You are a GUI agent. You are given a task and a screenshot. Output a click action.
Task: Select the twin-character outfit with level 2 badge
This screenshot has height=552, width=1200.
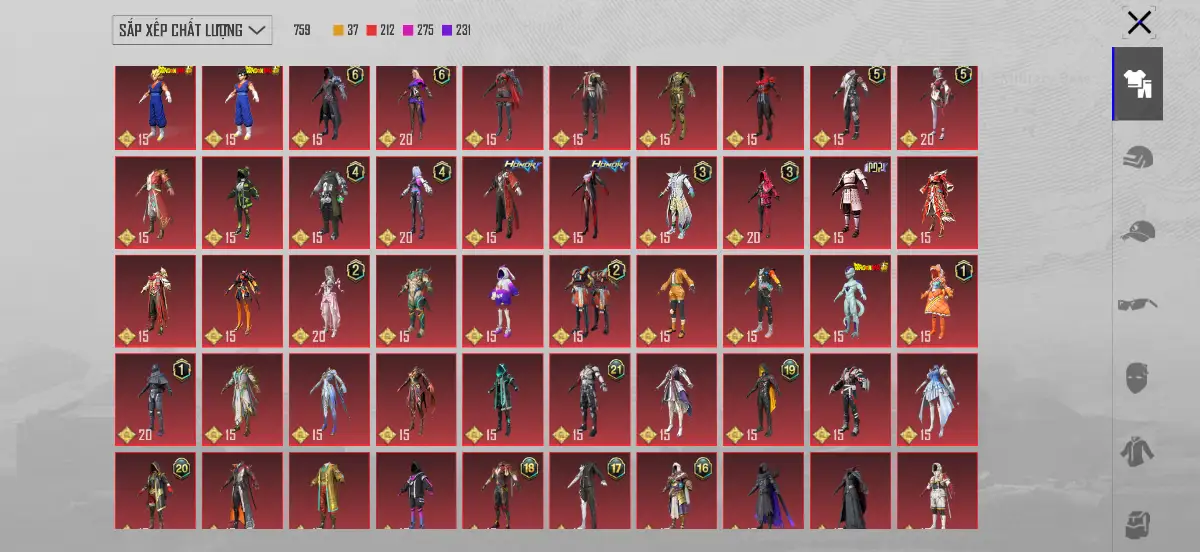click(590, 301)
